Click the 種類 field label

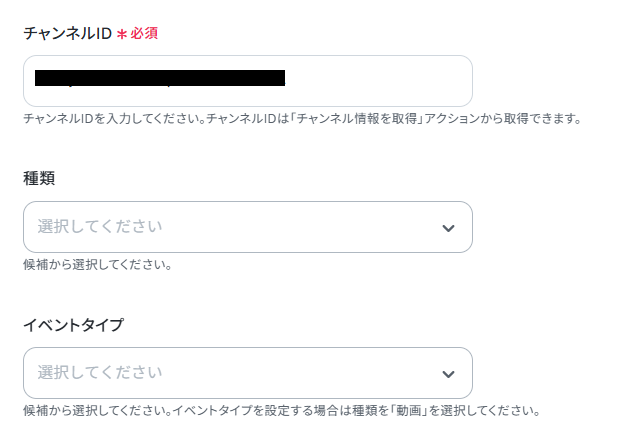point(39,178)
